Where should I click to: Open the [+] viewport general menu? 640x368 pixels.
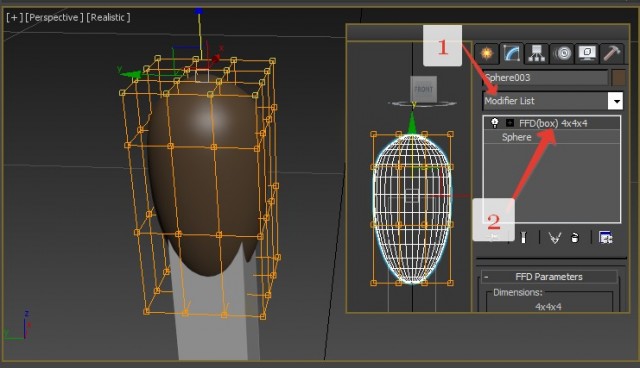(14, 17)
